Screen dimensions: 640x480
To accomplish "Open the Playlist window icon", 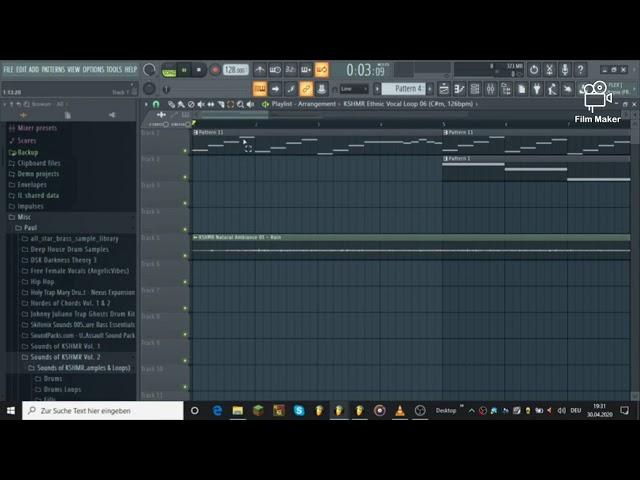I will pos(444,89).
